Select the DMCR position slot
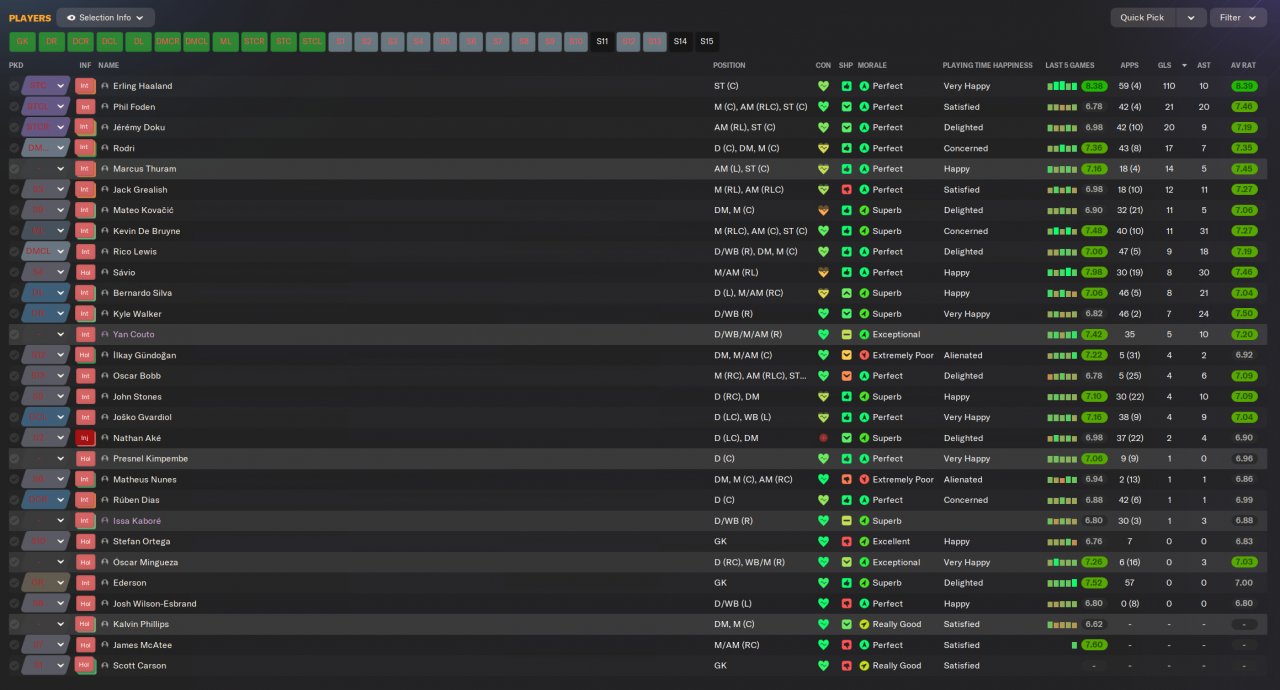This screenshot has height=690, width=1280. pos(167,42)
